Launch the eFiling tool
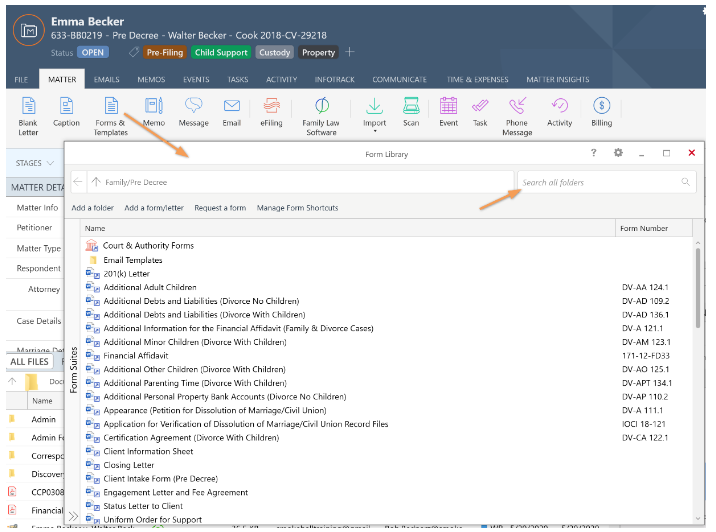 (271, 112)
